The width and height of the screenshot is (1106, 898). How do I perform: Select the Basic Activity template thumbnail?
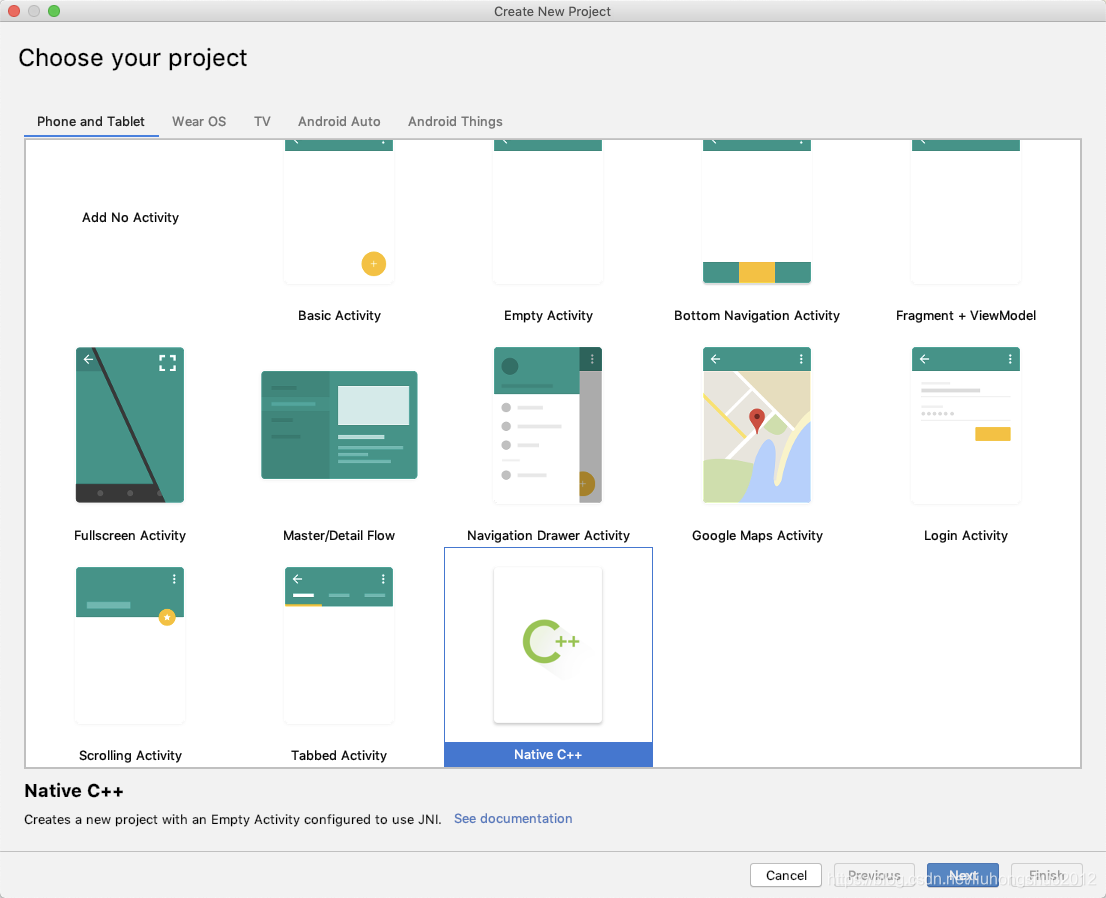[339, 212]
